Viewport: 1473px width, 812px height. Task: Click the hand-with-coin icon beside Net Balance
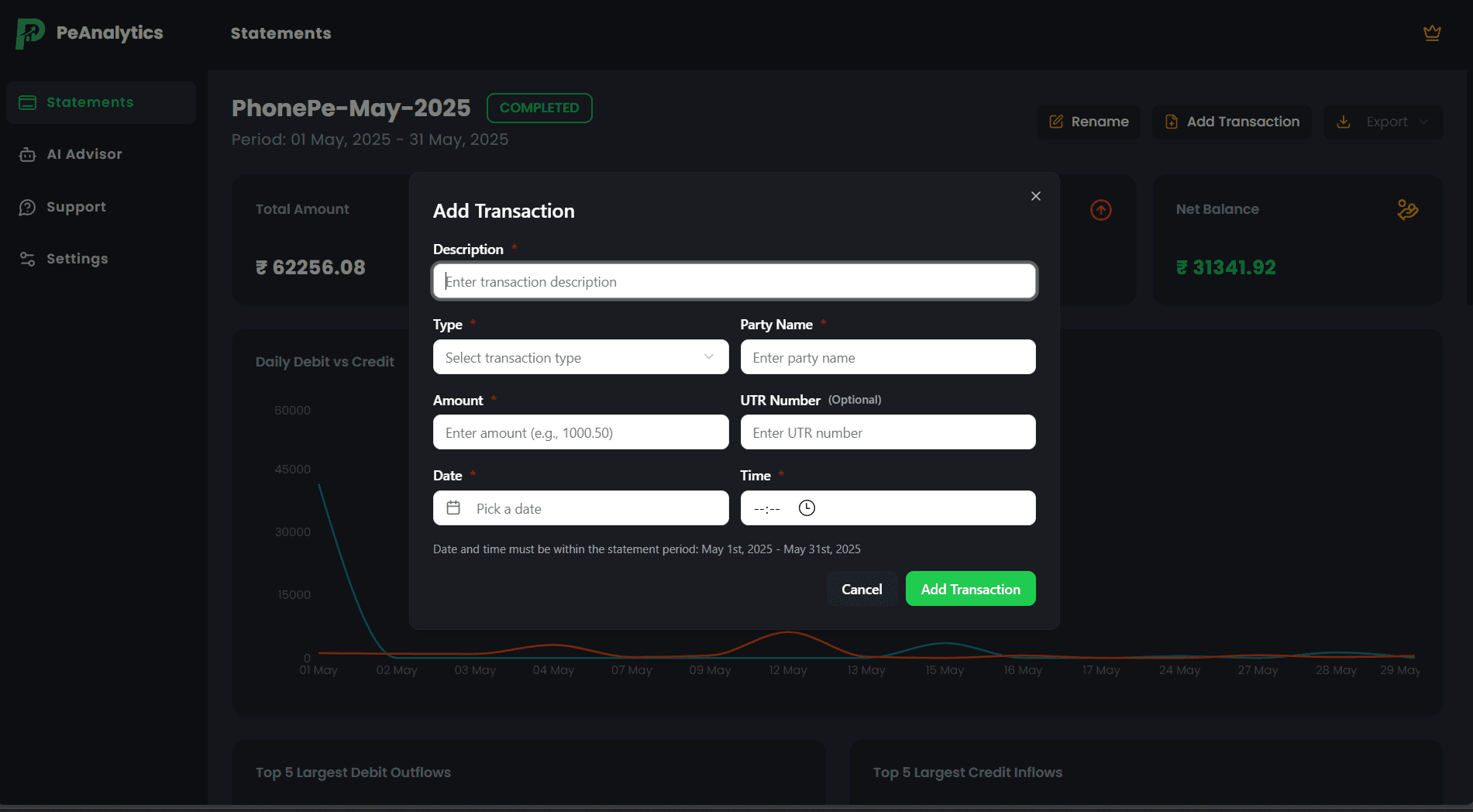(1407, 209)
